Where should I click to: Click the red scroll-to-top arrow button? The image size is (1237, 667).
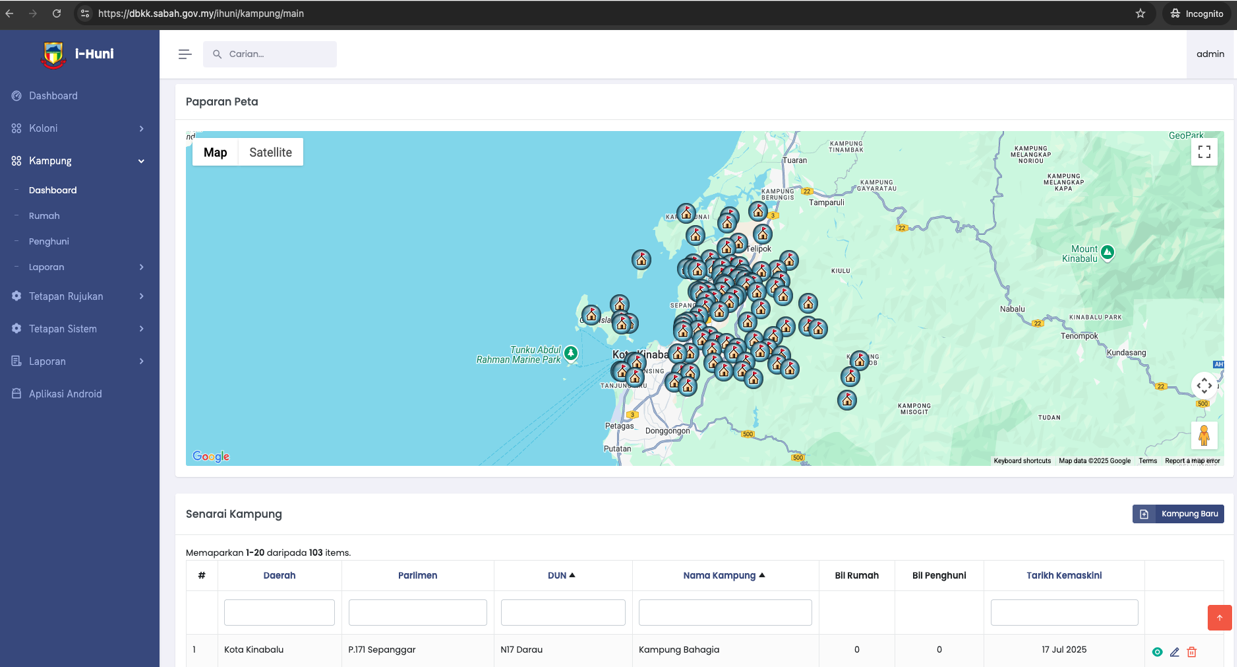pos(1219,618)
